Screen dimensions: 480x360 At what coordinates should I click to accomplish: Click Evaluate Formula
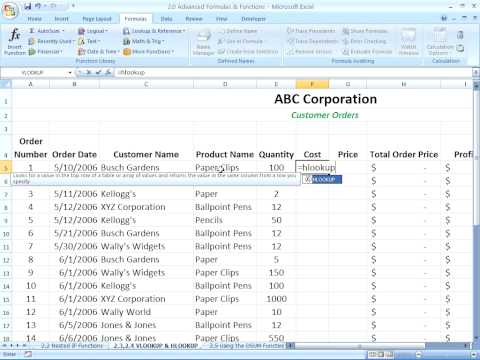click(x=367, y=52)
